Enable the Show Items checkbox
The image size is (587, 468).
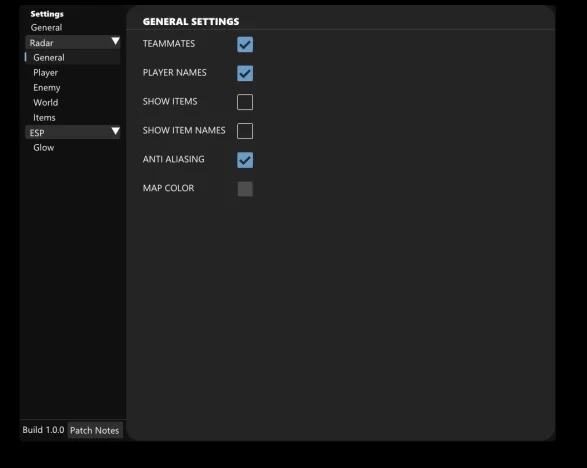pyautogui.click(x=245, y=102)
